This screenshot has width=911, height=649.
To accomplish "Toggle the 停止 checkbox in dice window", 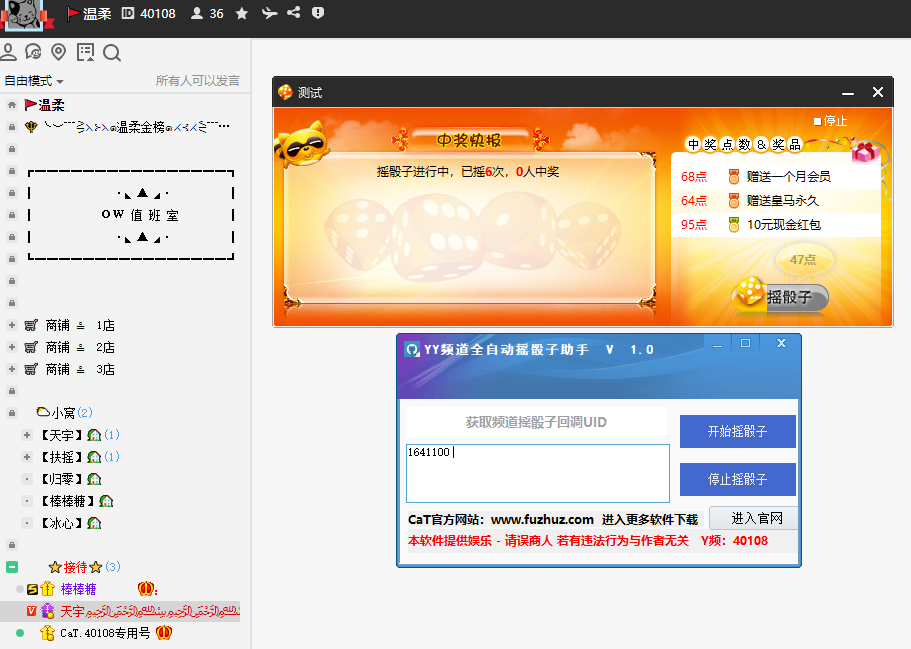I will pyautogui.click(x=817, y=121).
